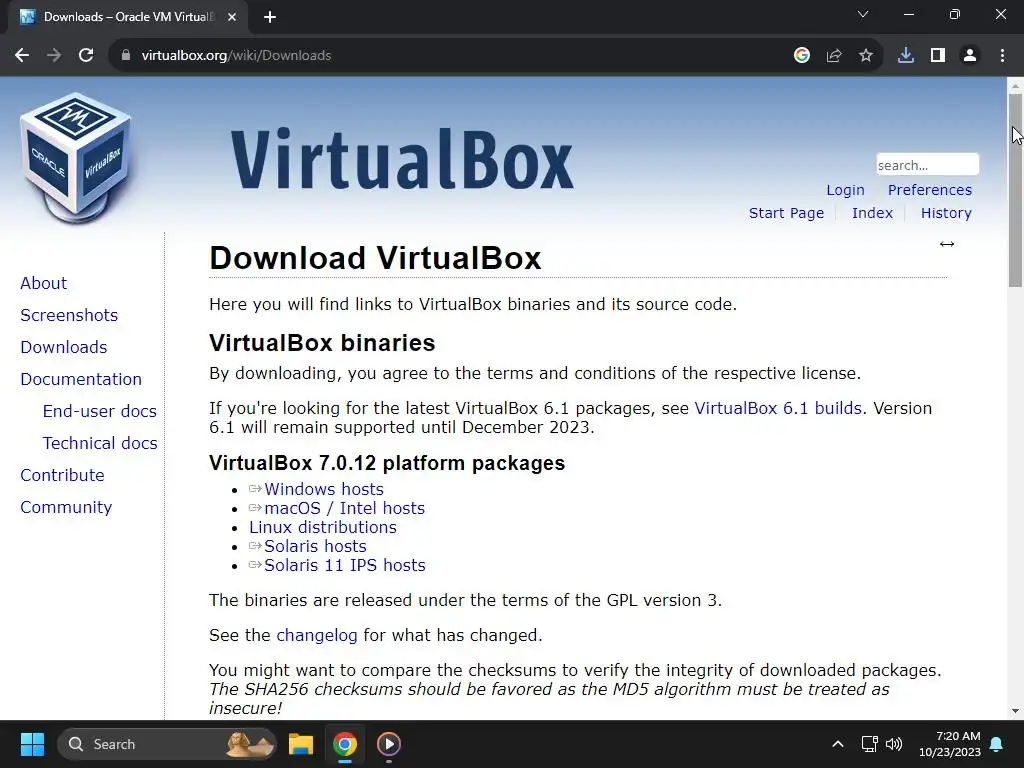Click the address bar URL

tap(236, 56)
